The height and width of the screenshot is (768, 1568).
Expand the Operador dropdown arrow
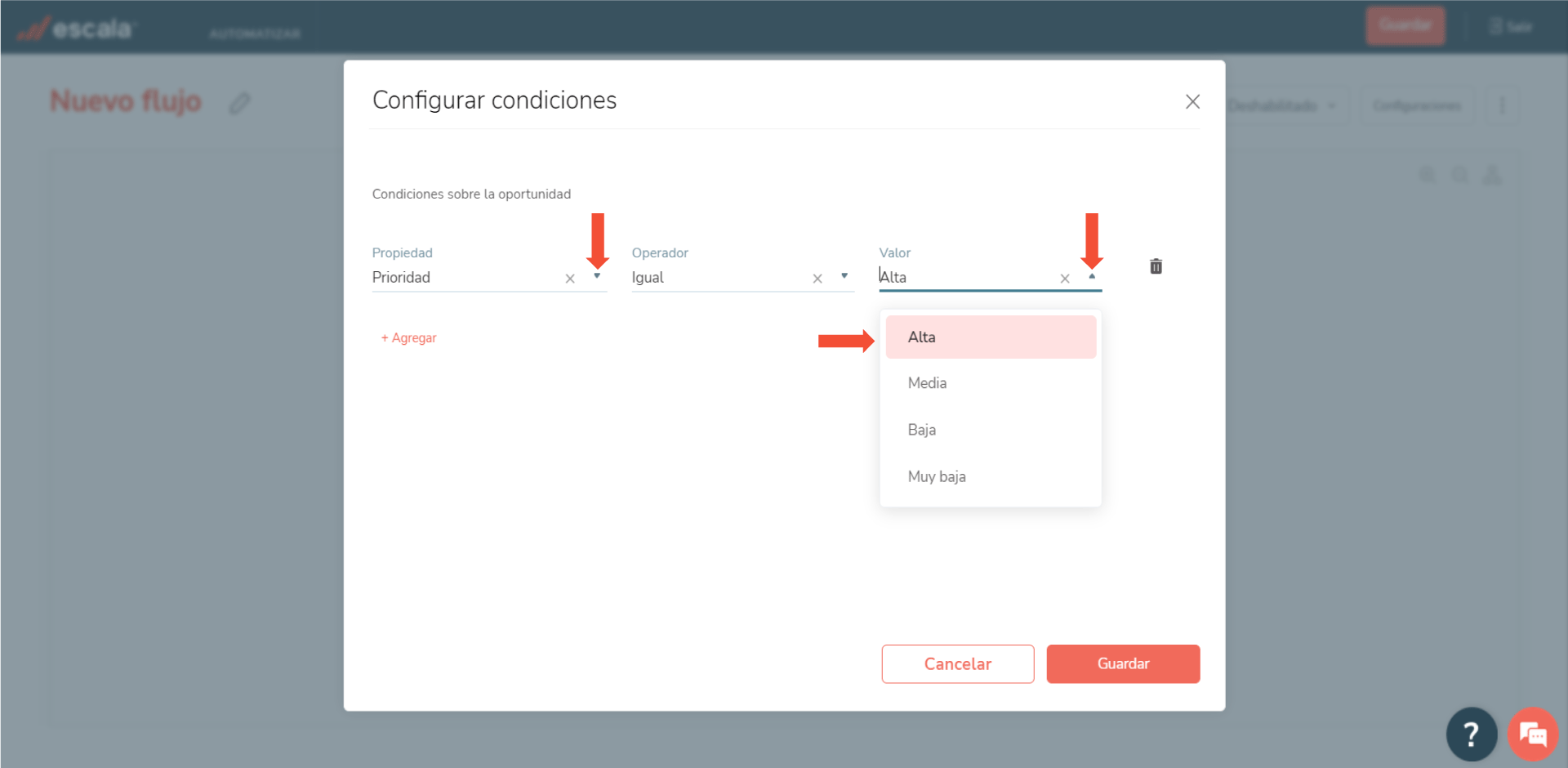click(x=844, y=276)
